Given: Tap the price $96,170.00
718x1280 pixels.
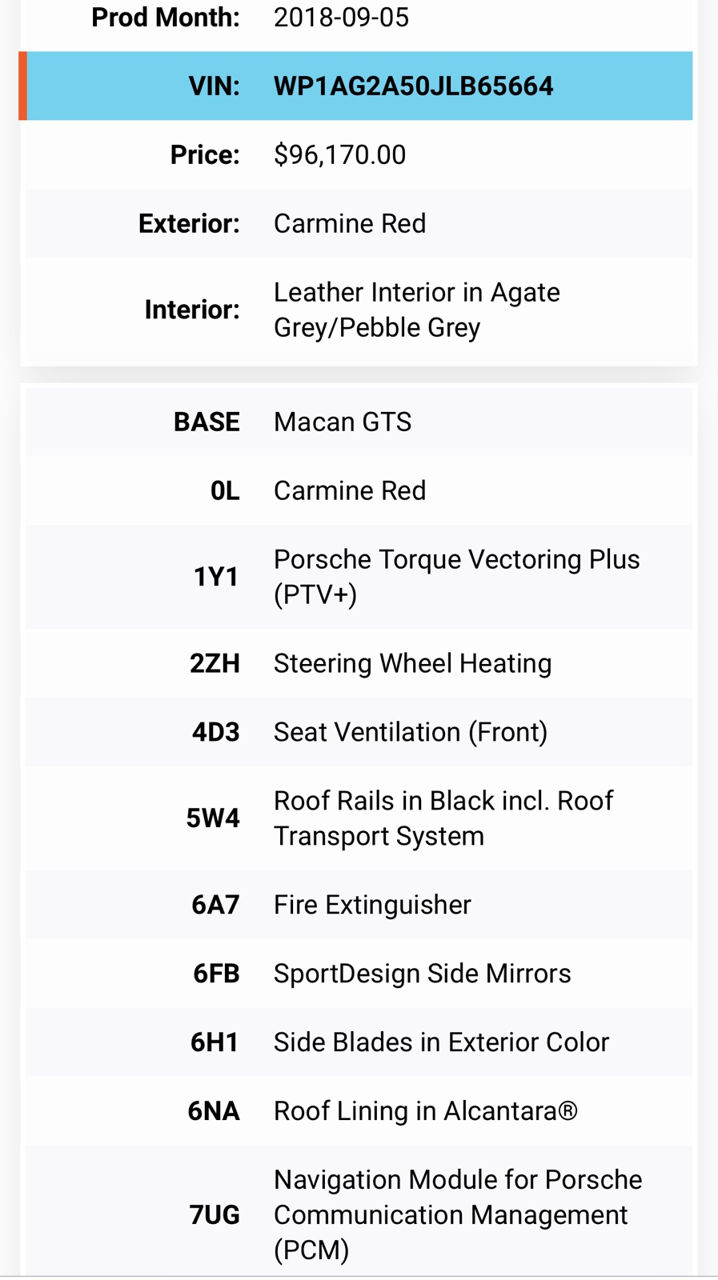Looking at the screenshot, I should tap(340, 155).
